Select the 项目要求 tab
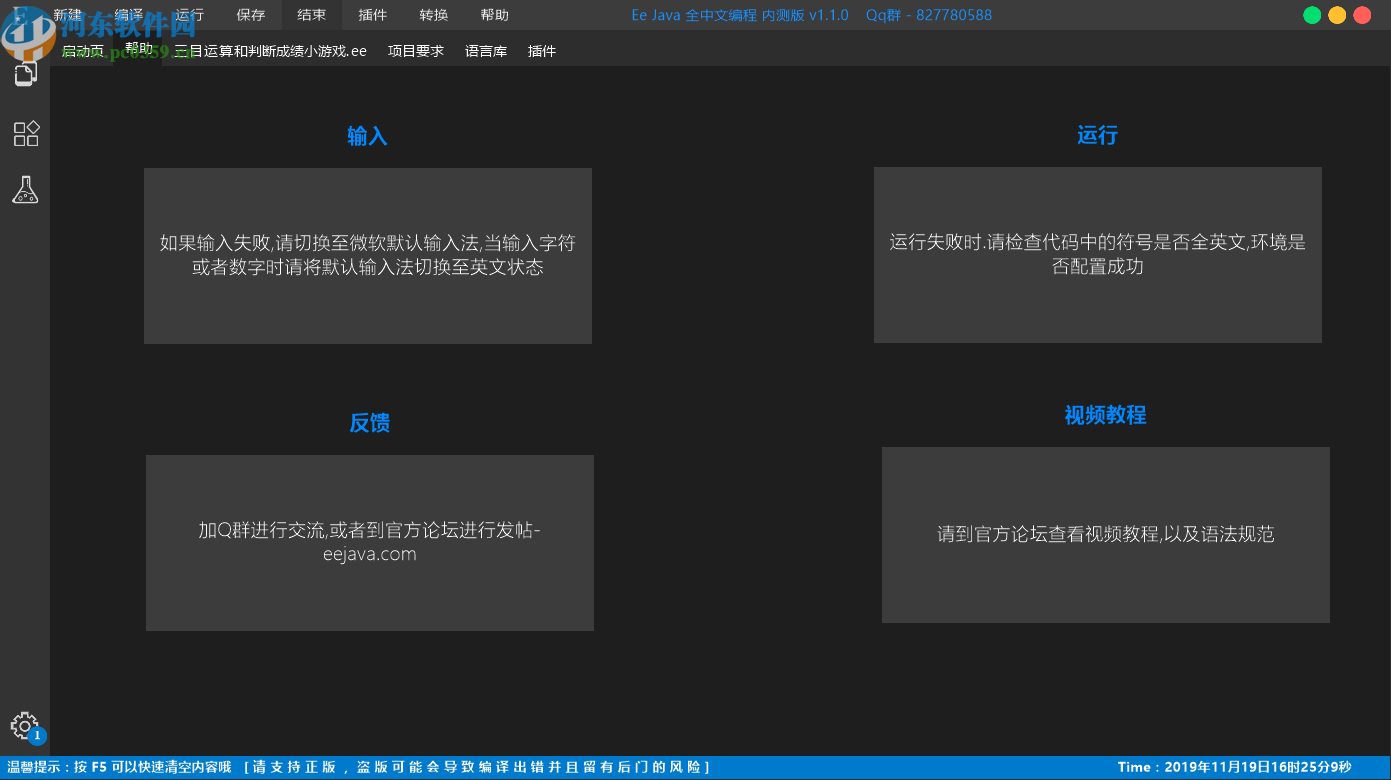The width and height of the screenshot is (1391, 780). tap(416, 50)
